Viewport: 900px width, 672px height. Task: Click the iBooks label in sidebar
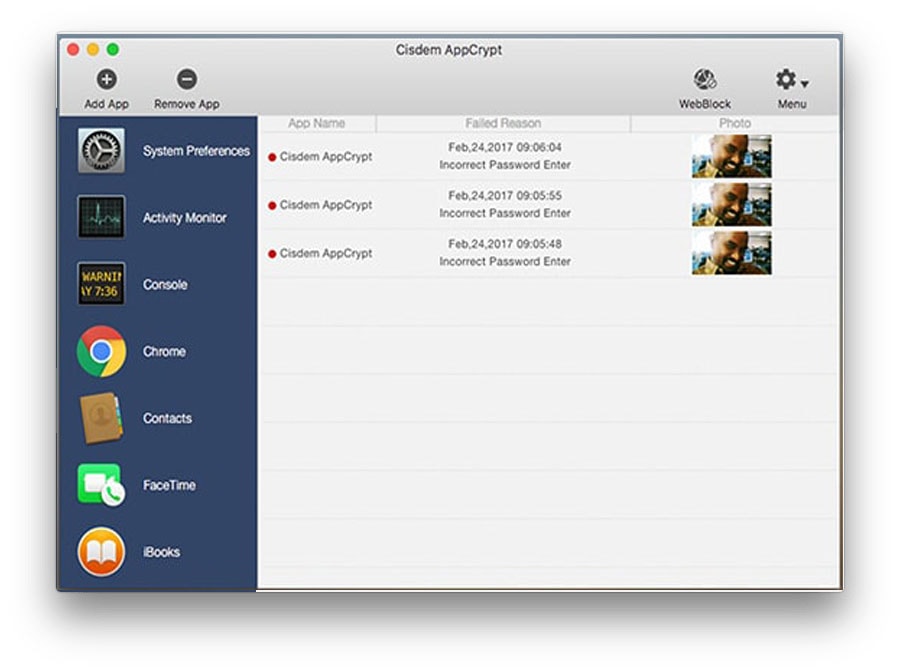[161, 552]
